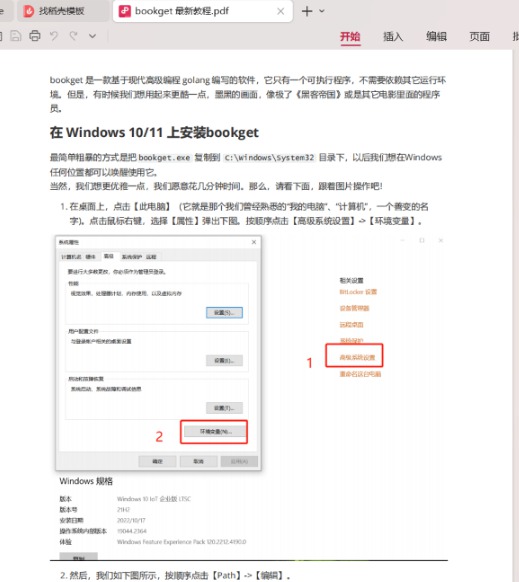Click the 系统保护 tab in the embedded dialog
The image size is (519, 582).
point(131,257)
